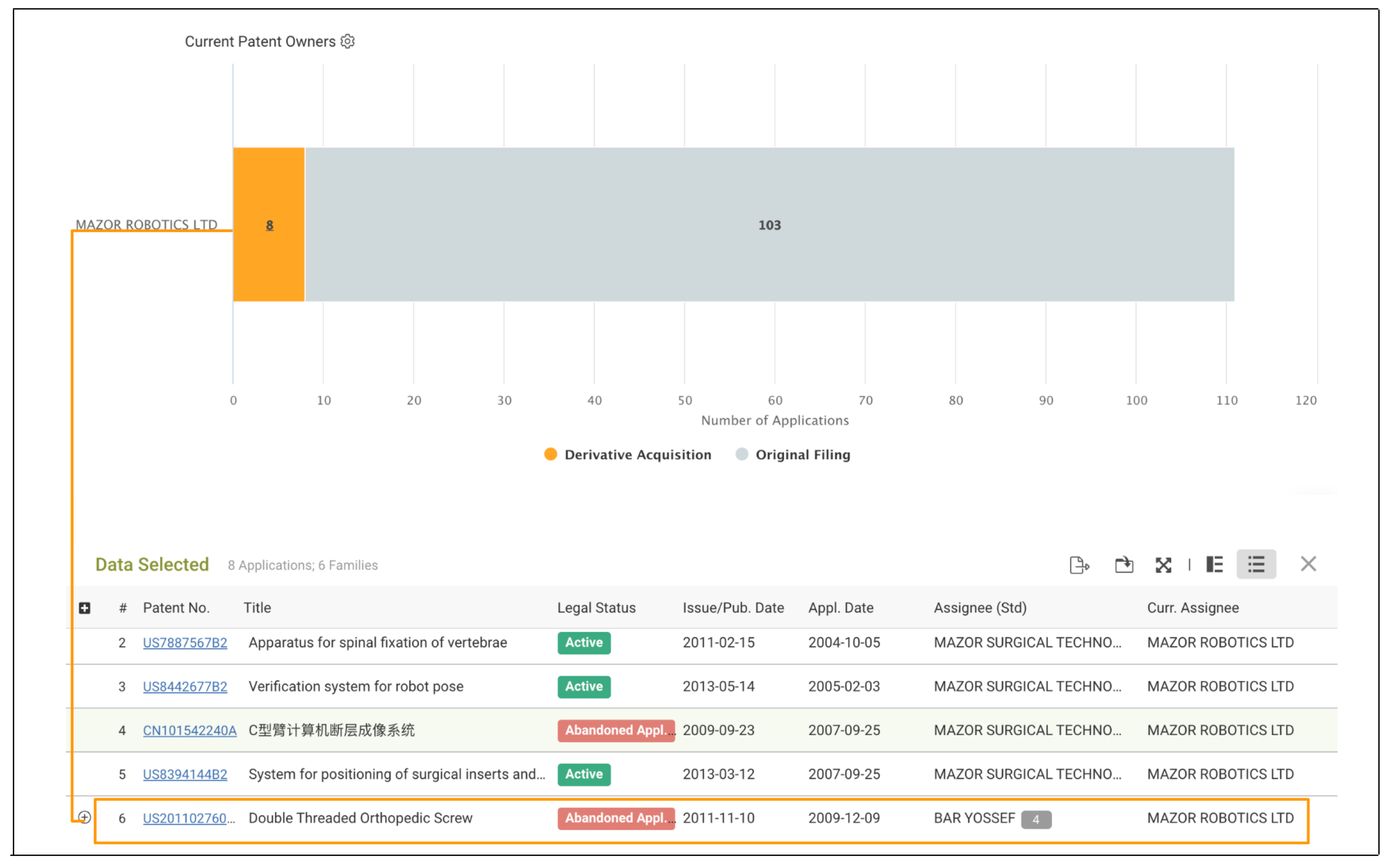
Task: Expand all rows with plus icon
Action: click(84, 608)
